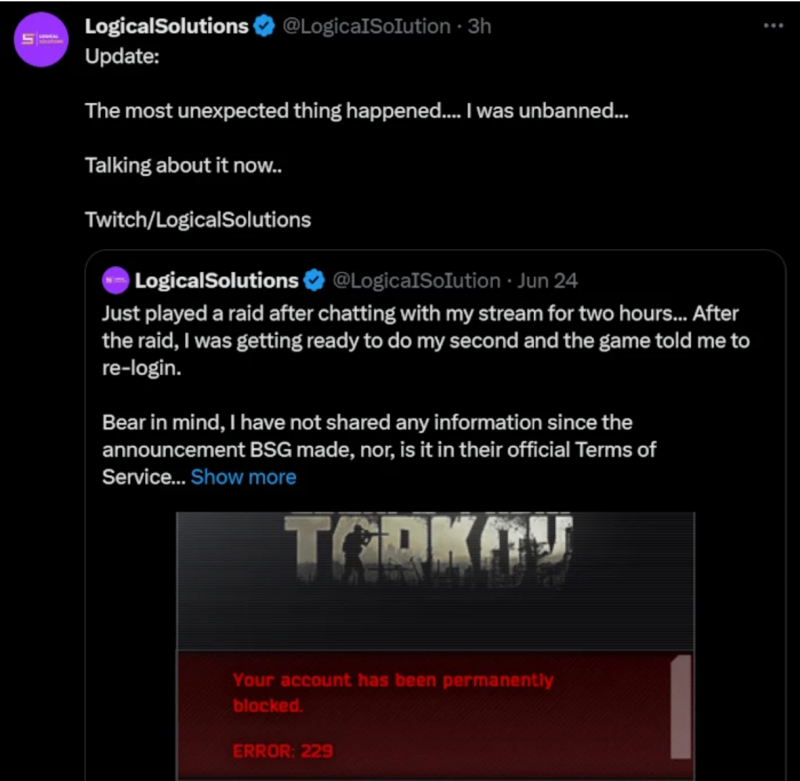Open the top LogicalSolutions display name

coord(167,27)
